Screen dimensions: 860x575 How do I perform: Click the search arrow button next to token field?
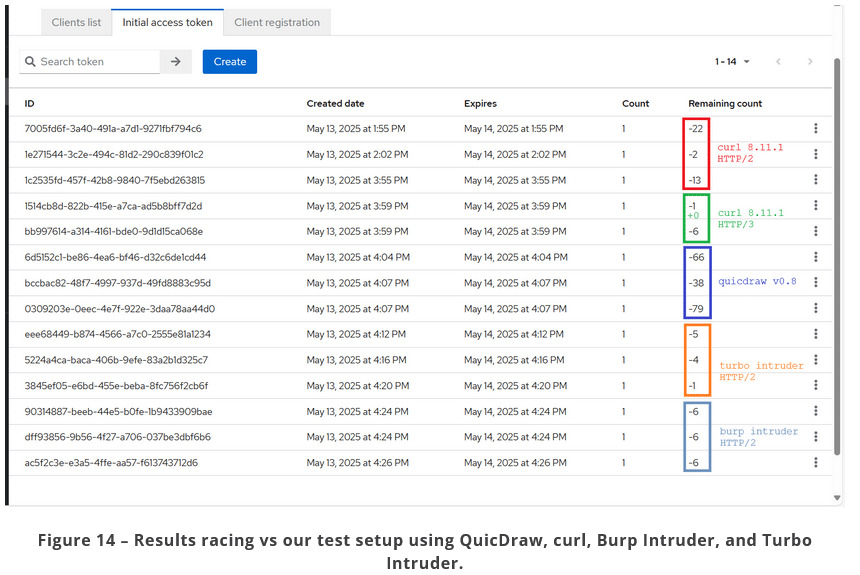pos(175,62)
